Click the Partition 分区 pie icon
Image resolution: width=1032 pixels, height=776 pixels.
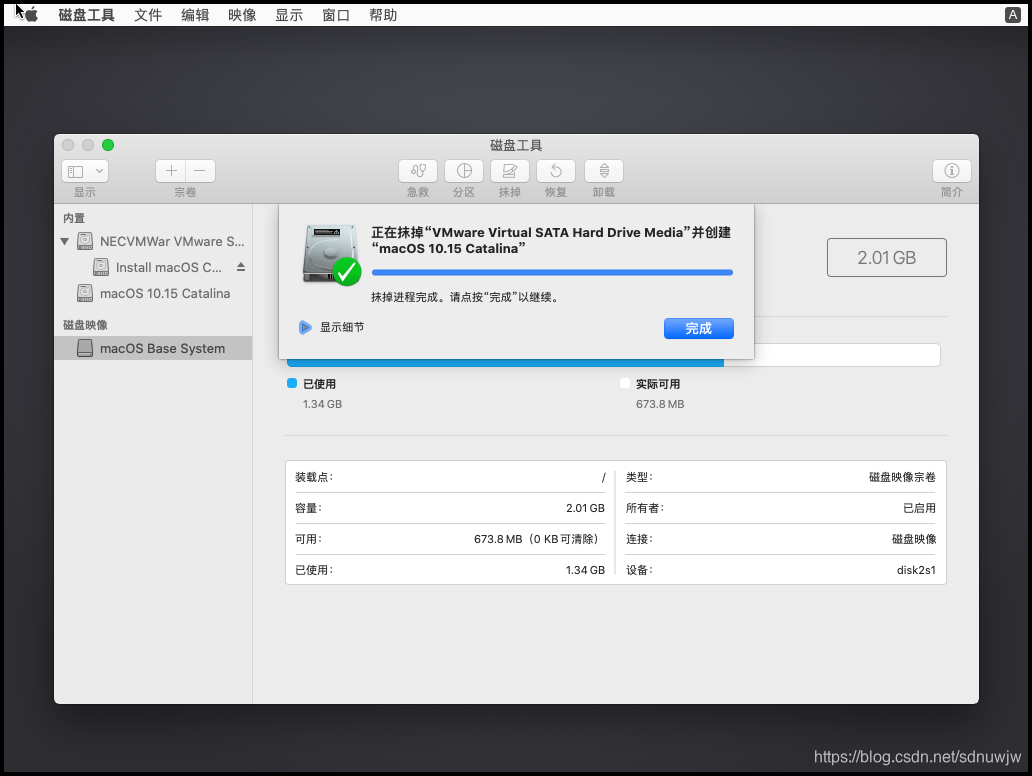[464, 171]
